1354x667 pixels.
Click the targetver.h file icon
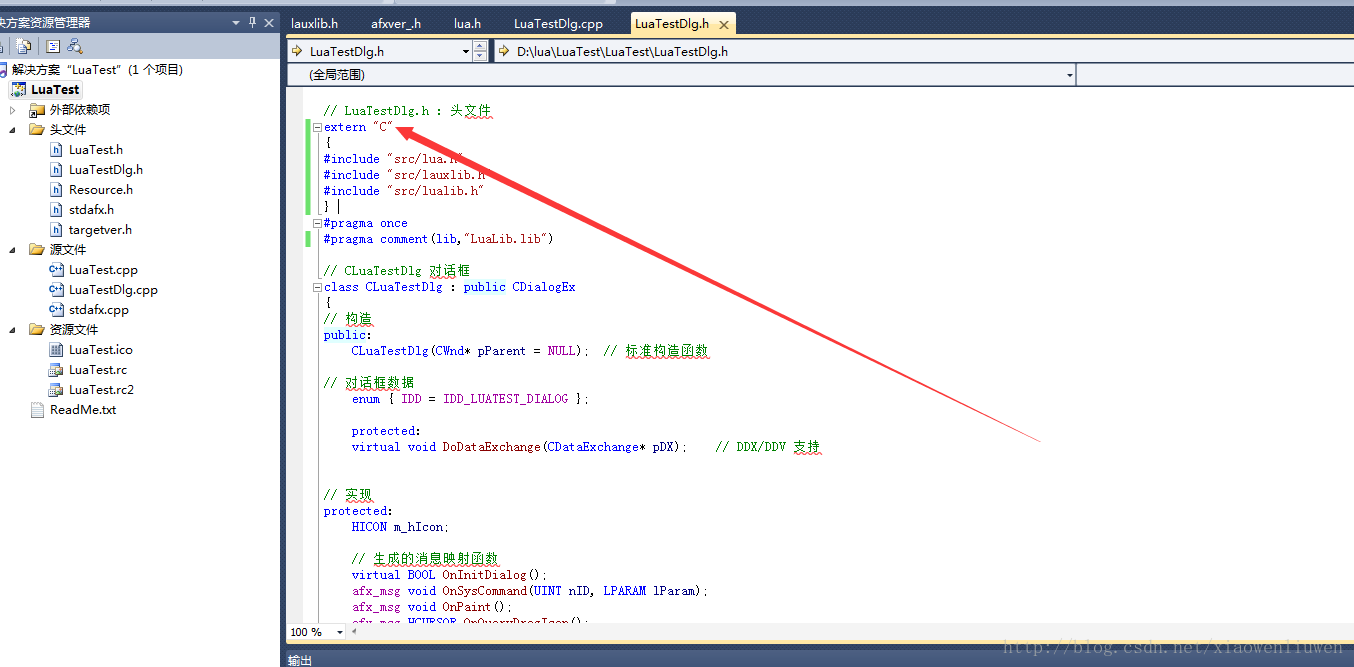tap(57, 229)
